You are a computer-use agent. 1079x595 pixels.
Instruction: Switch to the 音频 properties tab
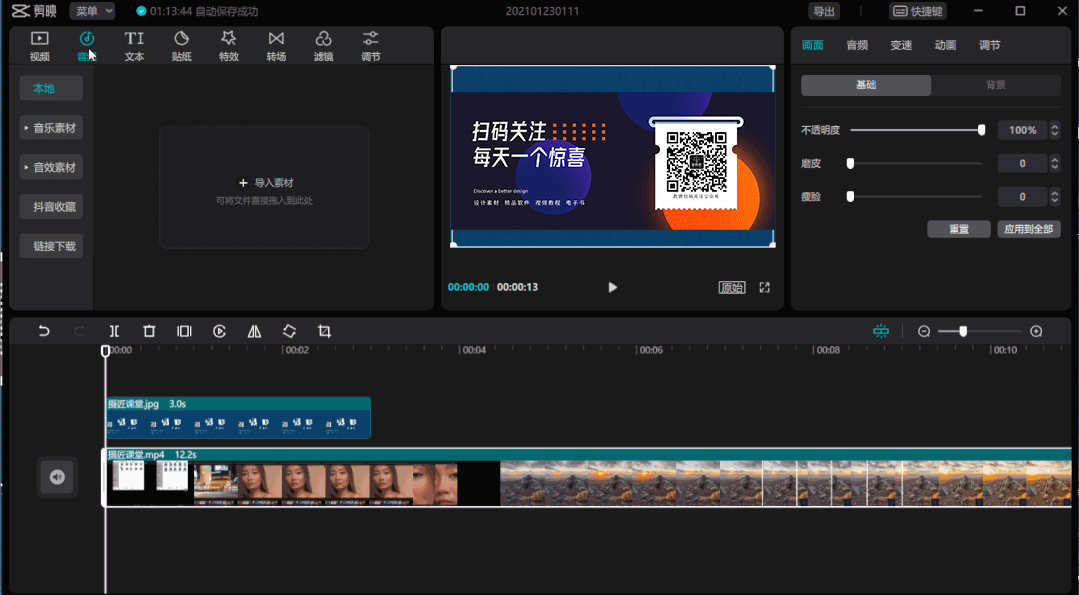857,45
